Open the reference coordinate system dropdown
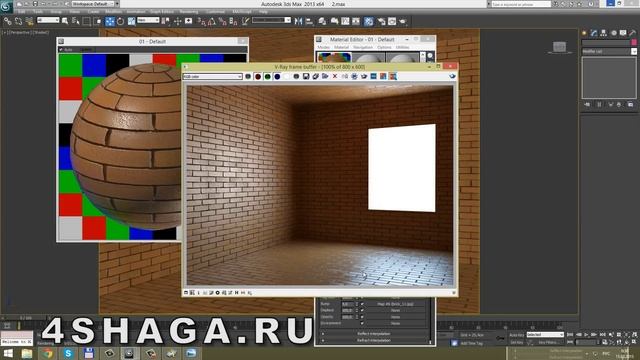The image size is (640, 360). [x=148, y=20]
